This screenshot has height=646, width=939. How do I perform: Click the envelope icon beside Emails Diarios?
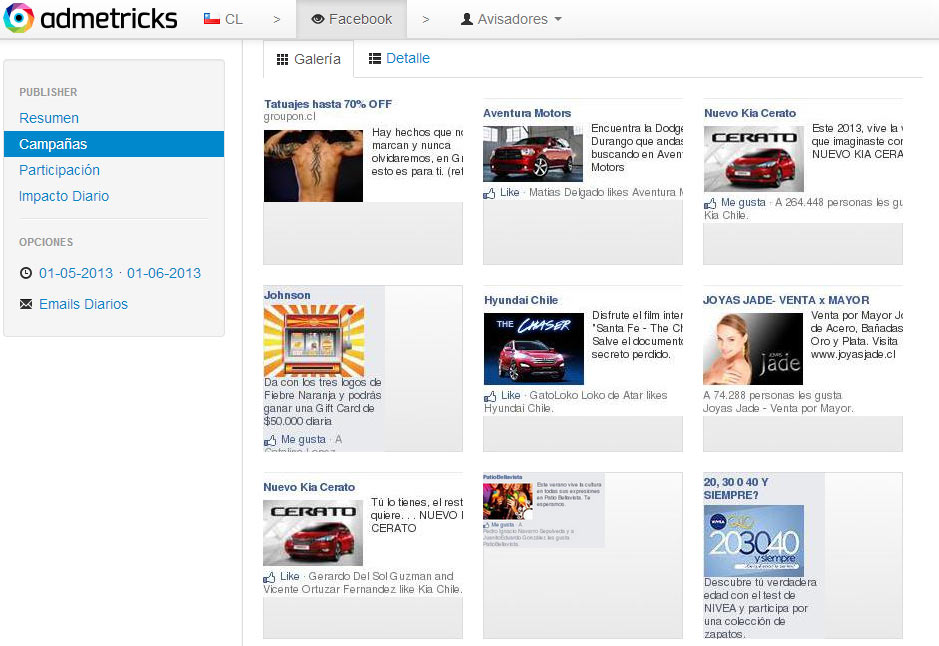coord(26,304)
